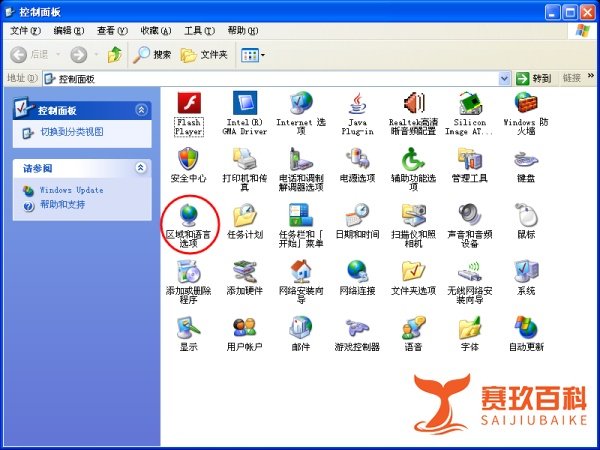This screenshot has height=450, width=600.
Task: Open 电话和调制解调器选项
Action: [301, 169]
